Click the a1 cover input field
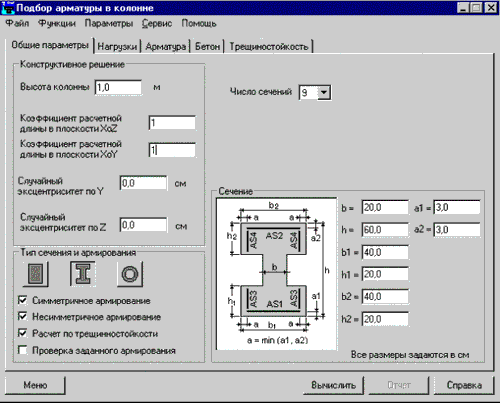The height and width of the screenshot is (403, 500). (x=457, y=208)
